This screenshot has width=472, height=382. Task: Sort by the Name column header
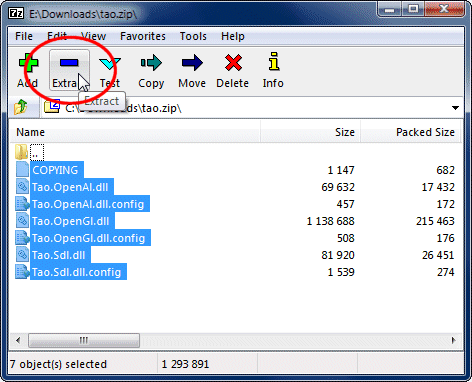click(x=135, y=132)
